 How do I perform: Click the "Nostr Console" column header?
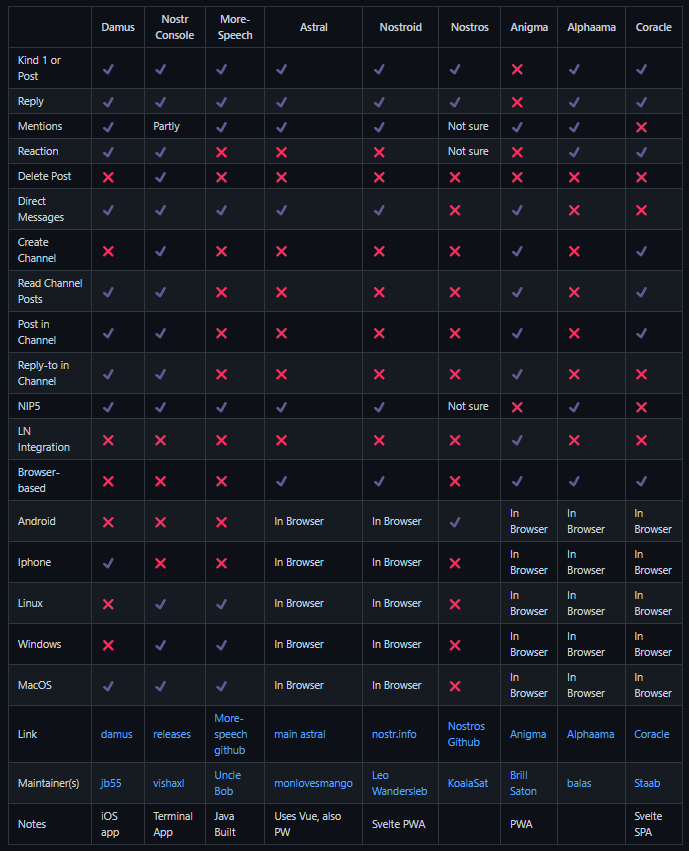(174, 27)
